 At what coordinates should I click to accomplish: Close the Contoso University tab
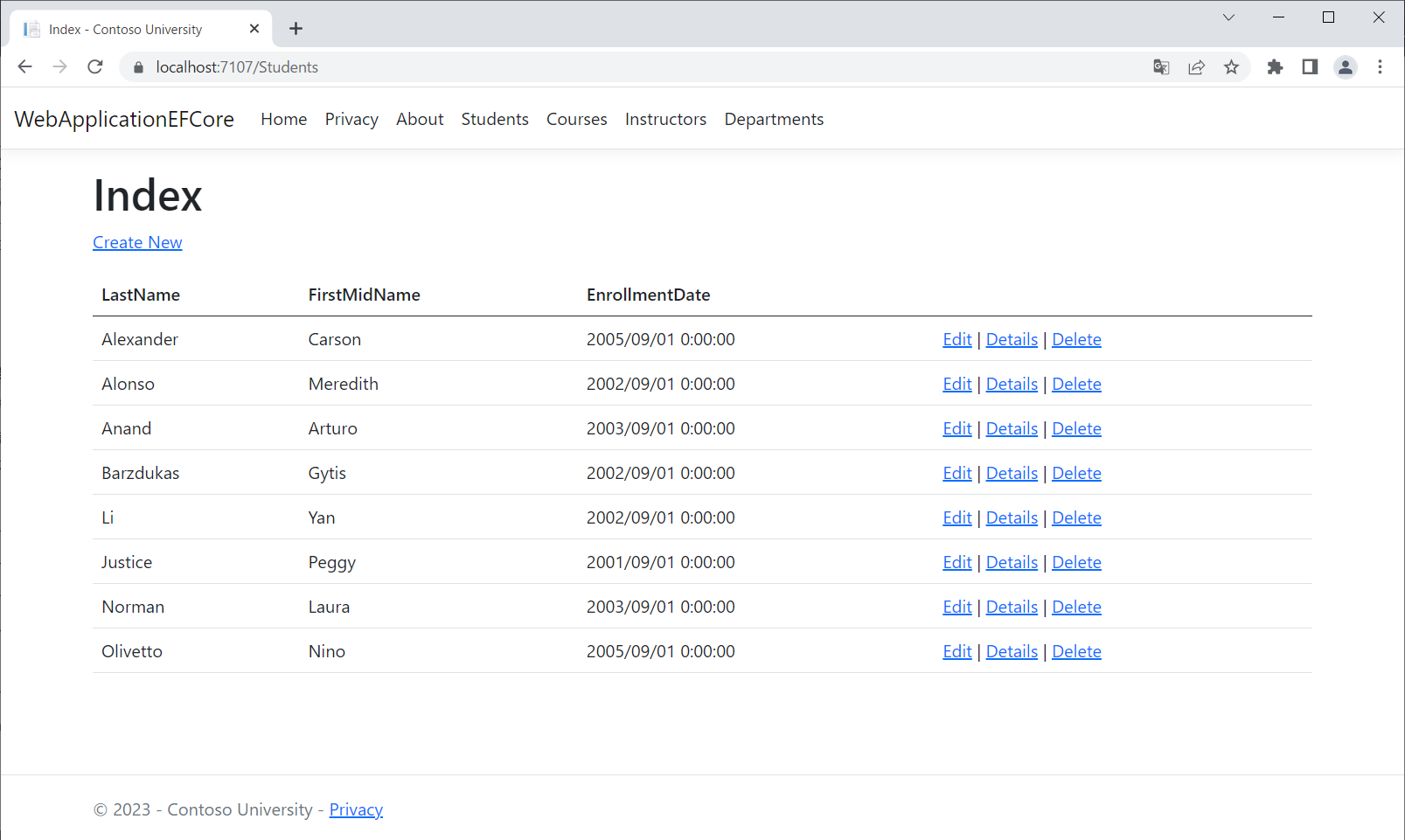point(254,29)
